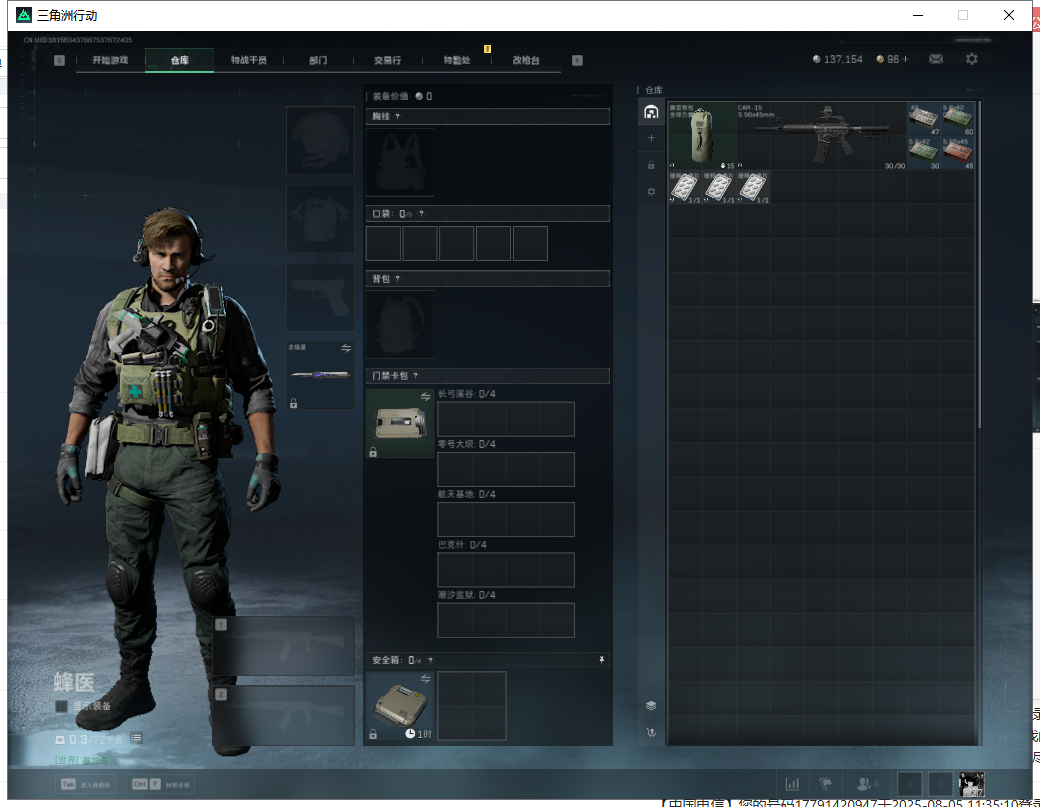Select the .45 ammo box with 47 rounds
This screenshot has height=807, width=1040.
924,119
